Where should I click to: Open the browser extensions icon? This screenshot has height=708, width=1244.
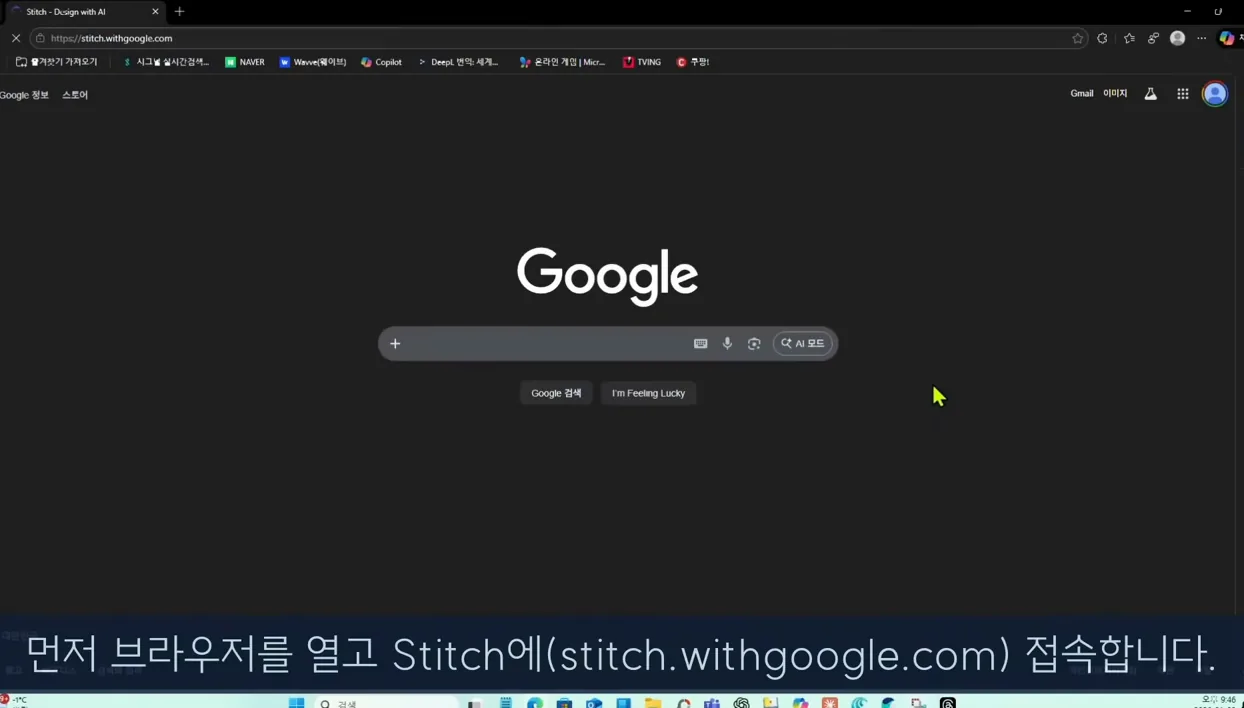(x=1102, y=38)
